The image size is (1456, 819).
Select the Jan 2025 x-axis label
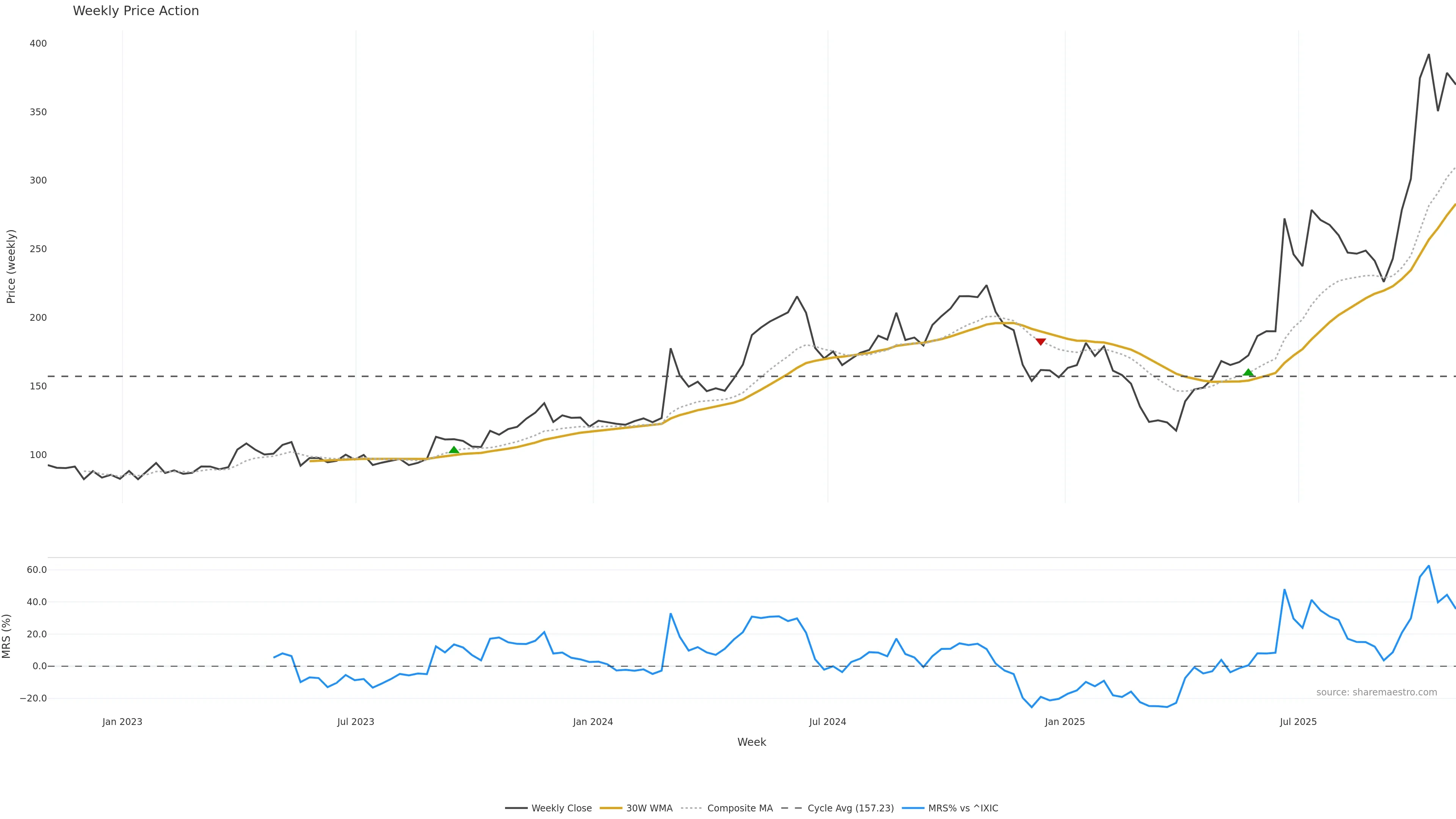pos(1065,722)
